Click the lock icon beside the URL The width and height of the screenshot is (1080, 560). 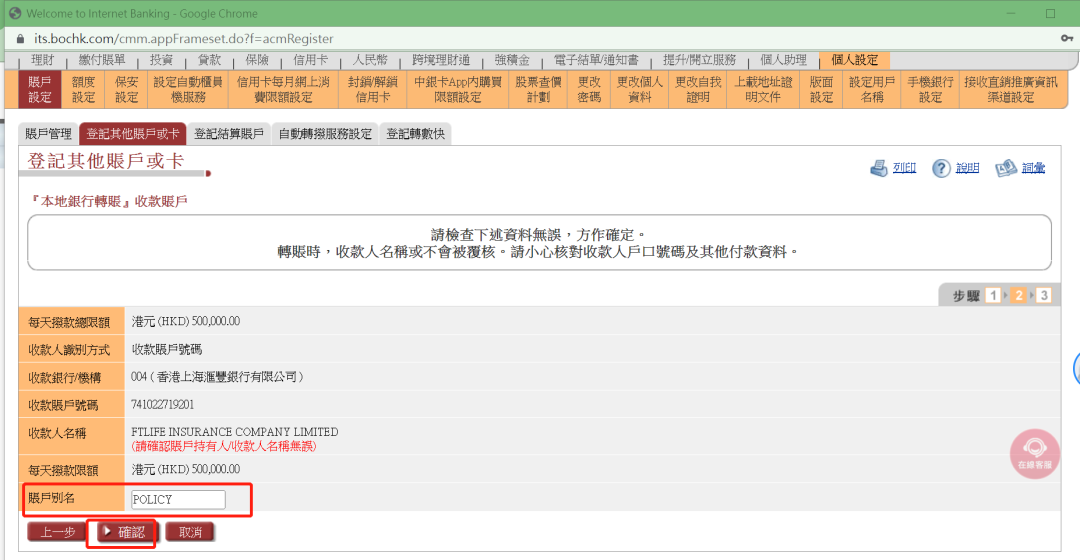[x=21, y=39]
